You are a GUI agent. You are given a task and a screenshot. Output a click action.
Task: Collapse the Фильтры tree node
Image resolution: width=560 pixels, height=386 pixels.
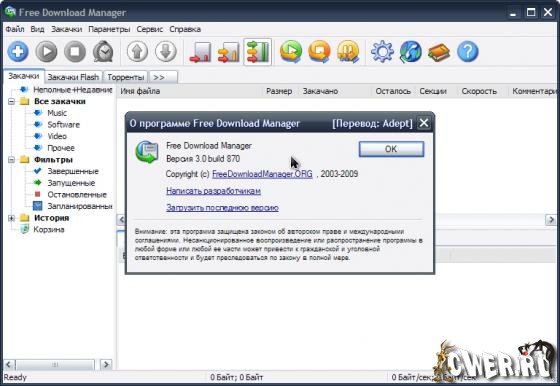click(11, 160)
